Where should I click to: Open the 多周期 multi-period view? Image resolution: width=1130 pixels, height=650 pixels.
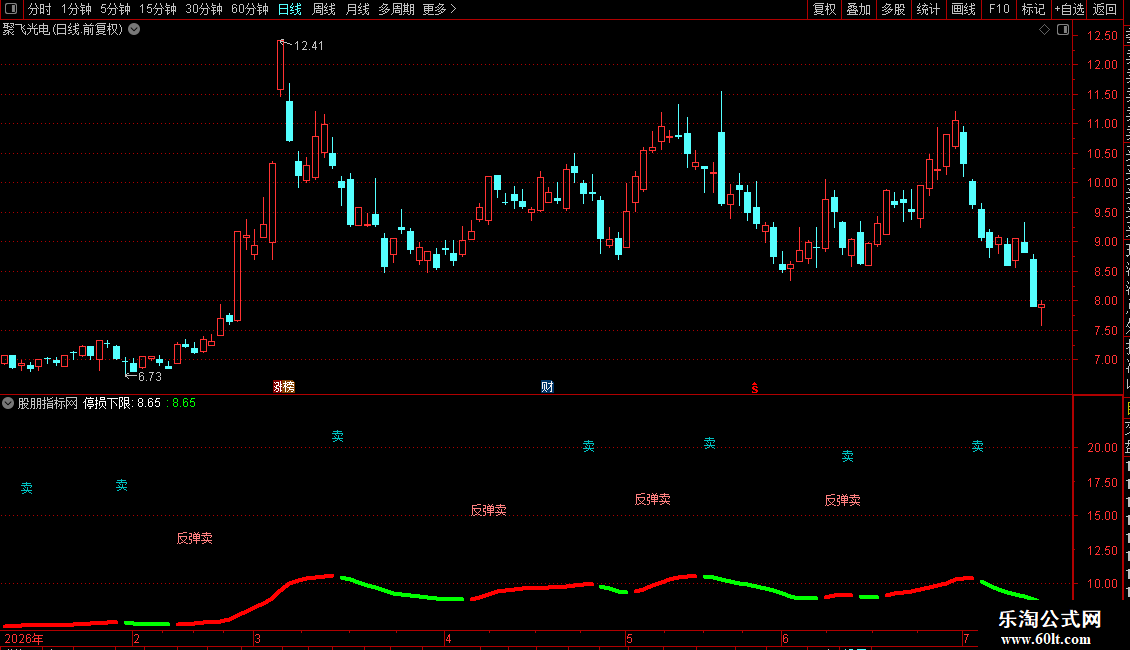click(396, 9)
